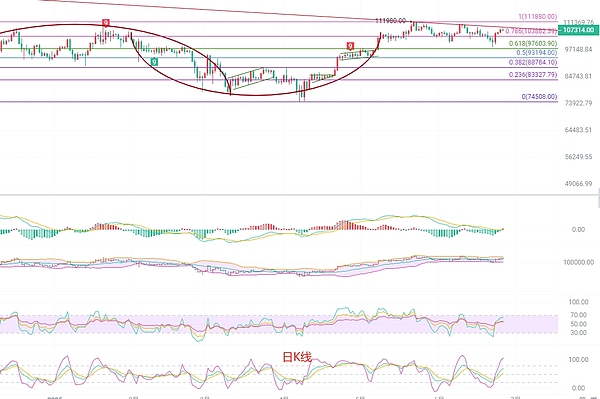Click the red 9 marker near the chart top-left
This screenshot has width=600, height=399.
pos(106,23)
